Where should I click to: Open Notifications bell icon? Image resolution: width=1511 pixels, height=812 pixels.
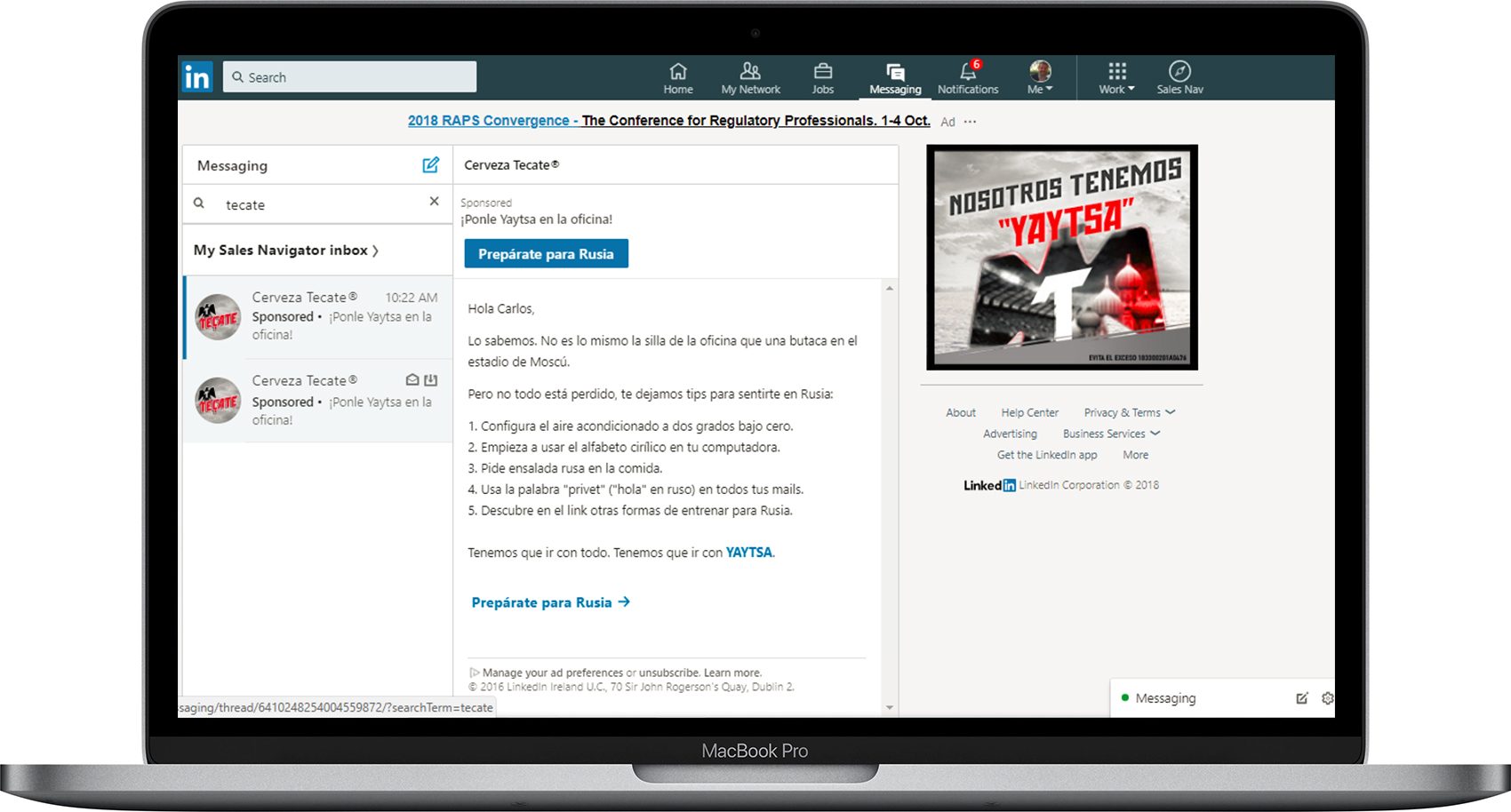pyautogui.click(x=968, y=77)
